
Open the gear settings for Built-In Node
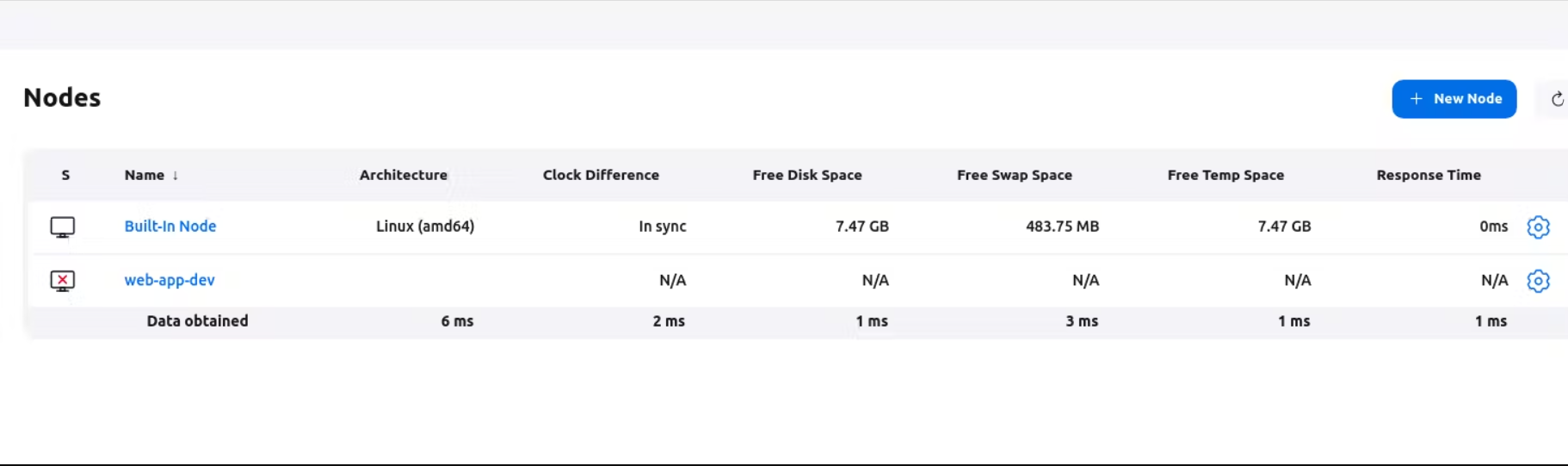(1538, 227)
